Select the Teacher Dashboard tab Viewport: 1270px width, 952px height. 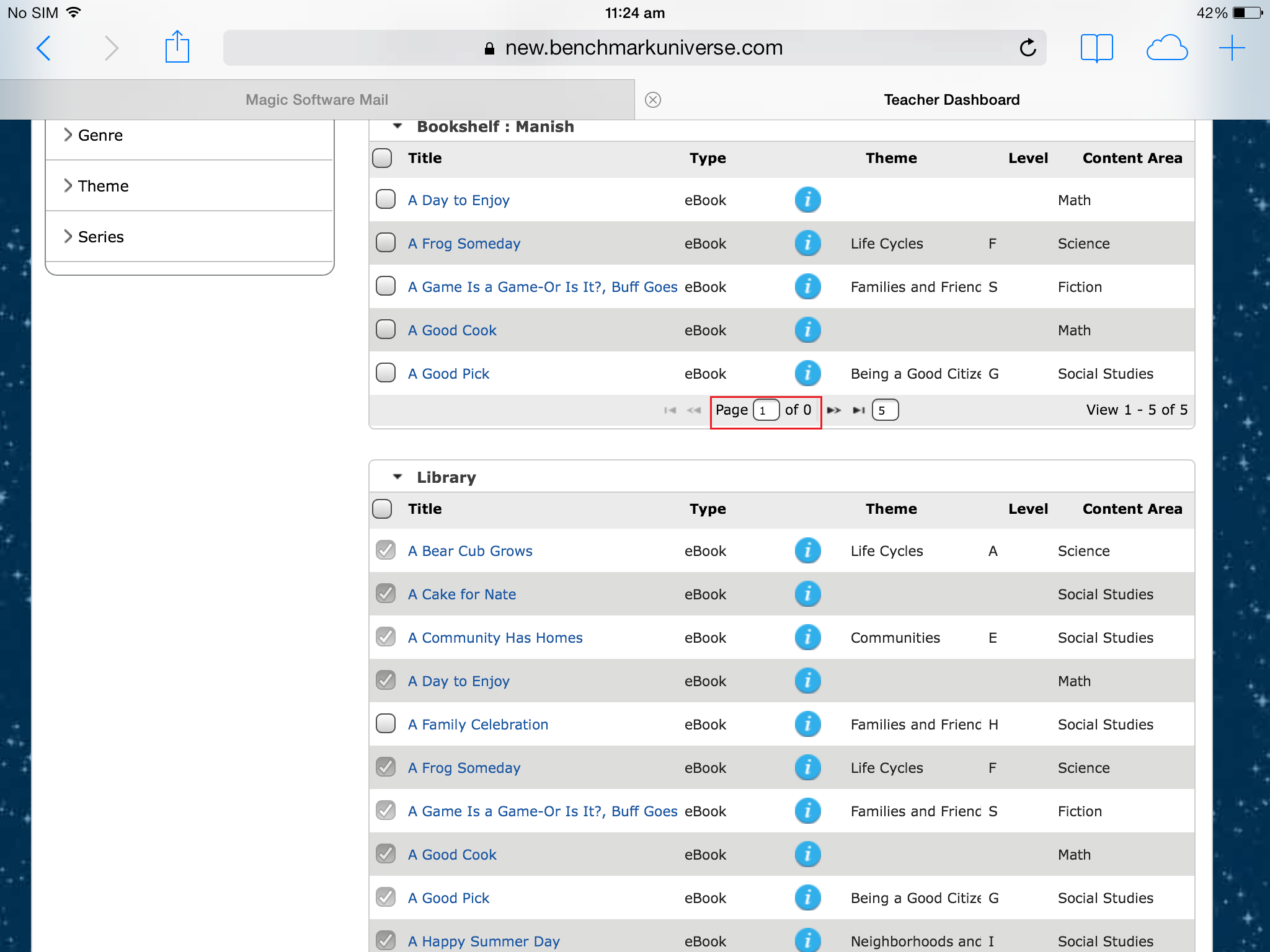pyautogui.click(x=952, y=100)
